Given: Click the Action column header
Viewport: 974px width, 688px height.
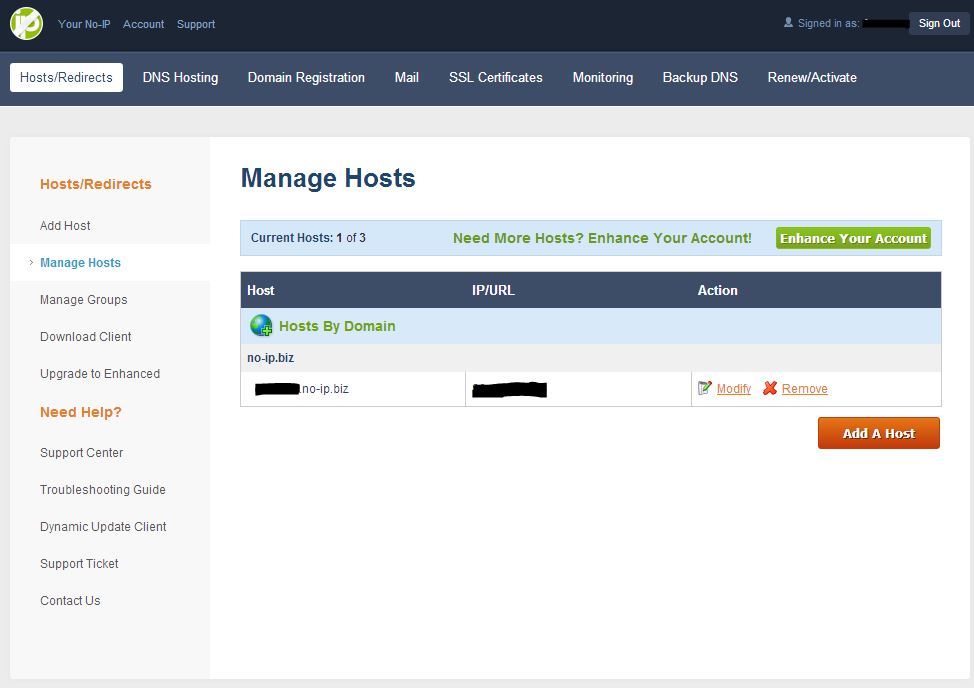Looking at the screenshot, I should tap(717, 290).
